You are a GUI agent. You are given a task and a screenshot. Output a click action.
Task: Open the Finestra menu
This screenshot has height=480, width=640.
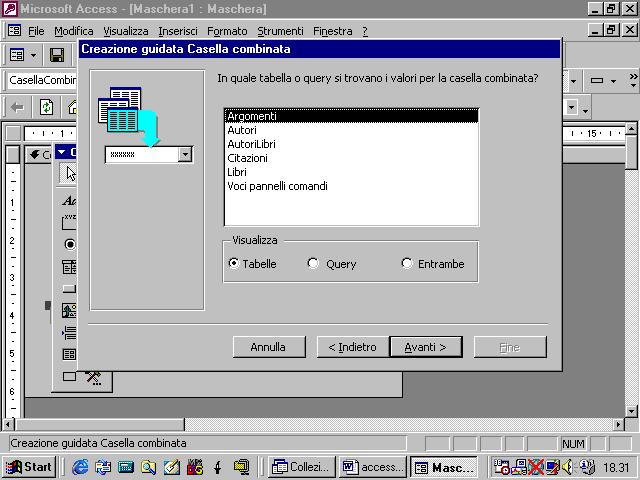[333, 31]
